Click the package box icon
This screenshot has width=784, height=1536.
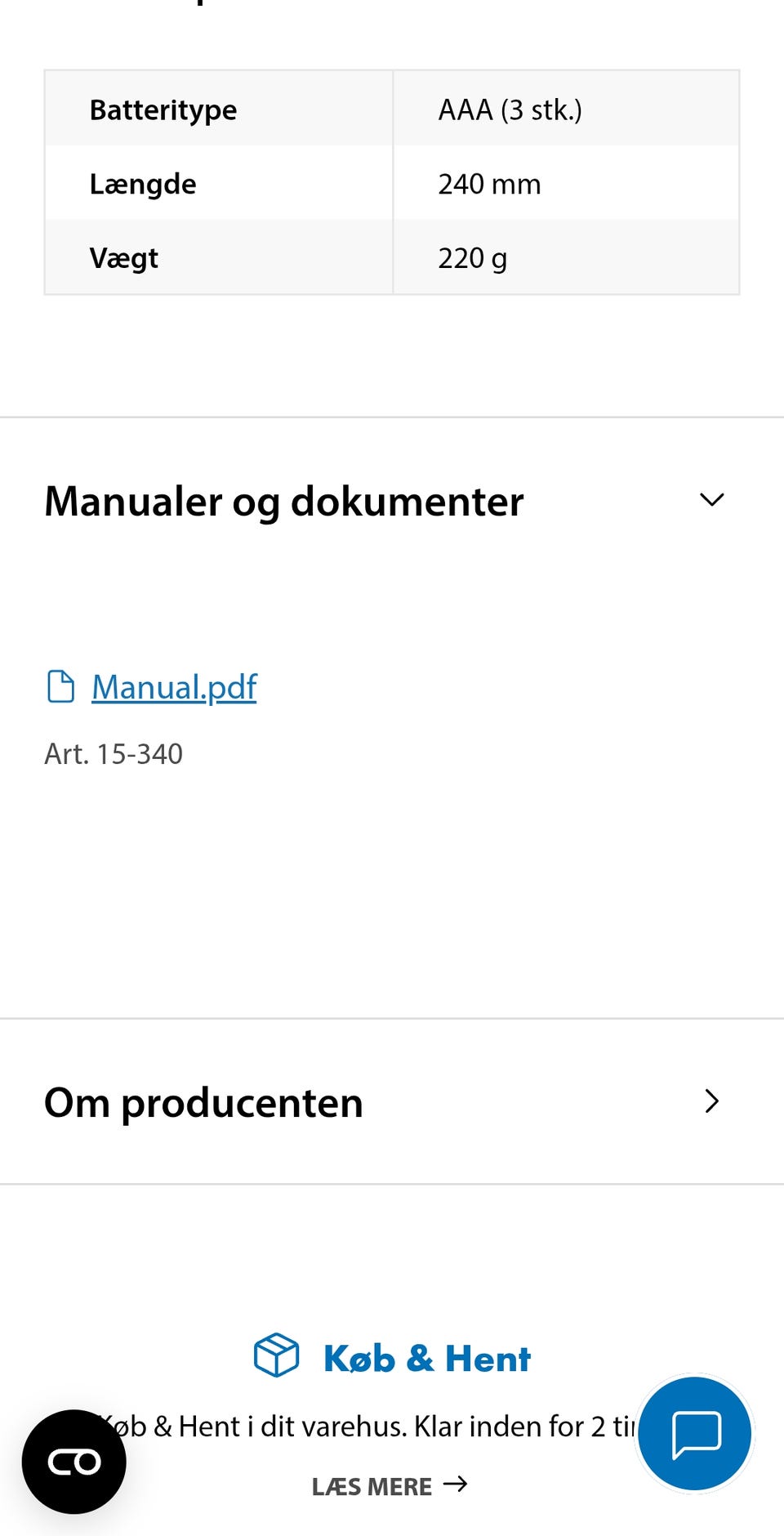tap(276, 1355)
